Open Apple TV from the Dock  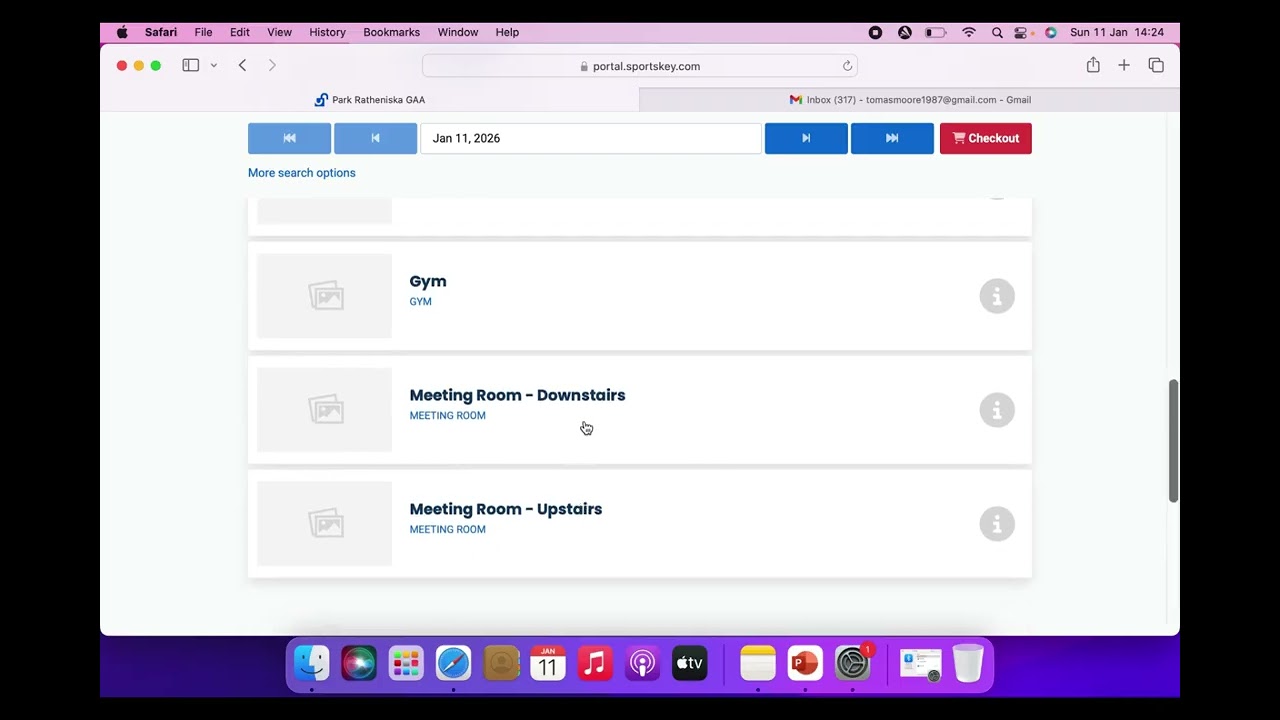690,663
